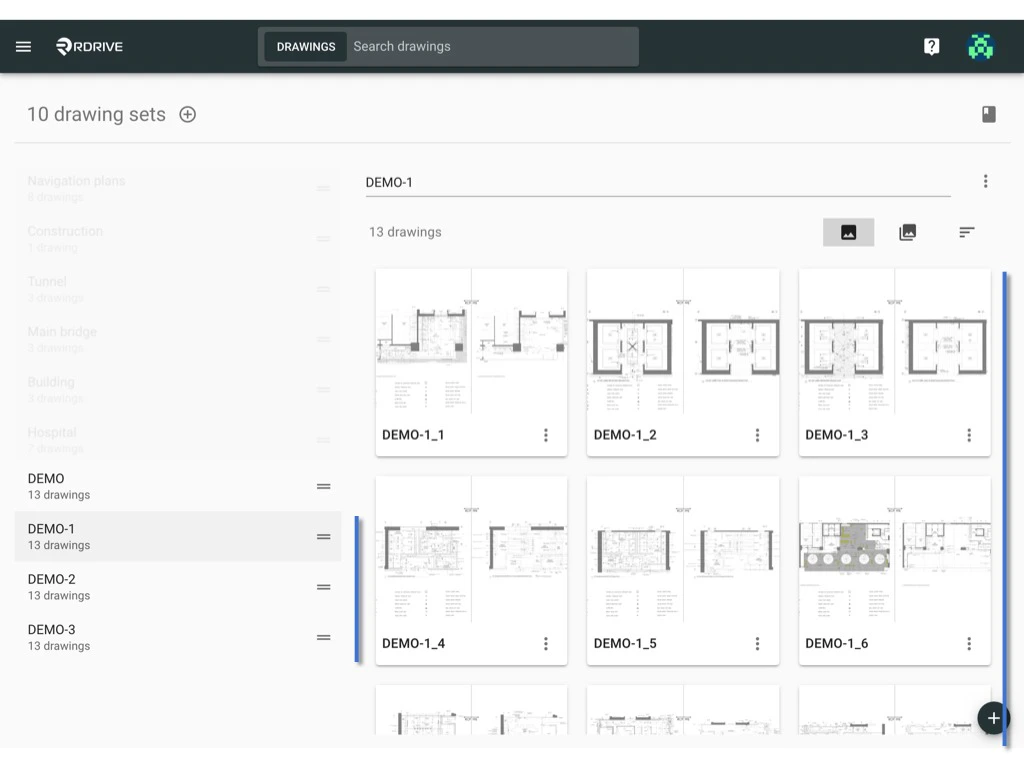Switch to image gallery stacked view

coord(908,232)
